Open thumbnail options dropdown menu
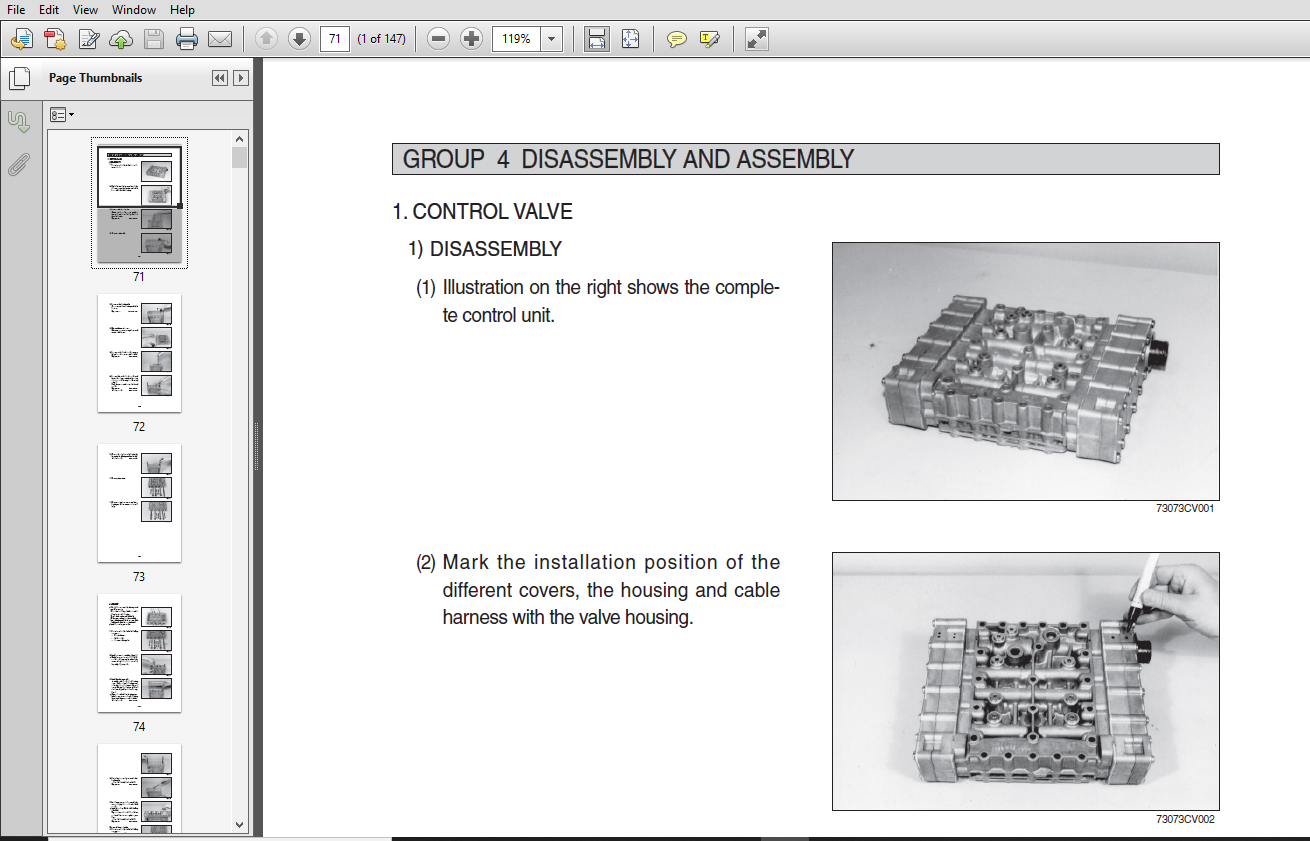This screenshot has height=841, width=1310. (x=62, y=115)
